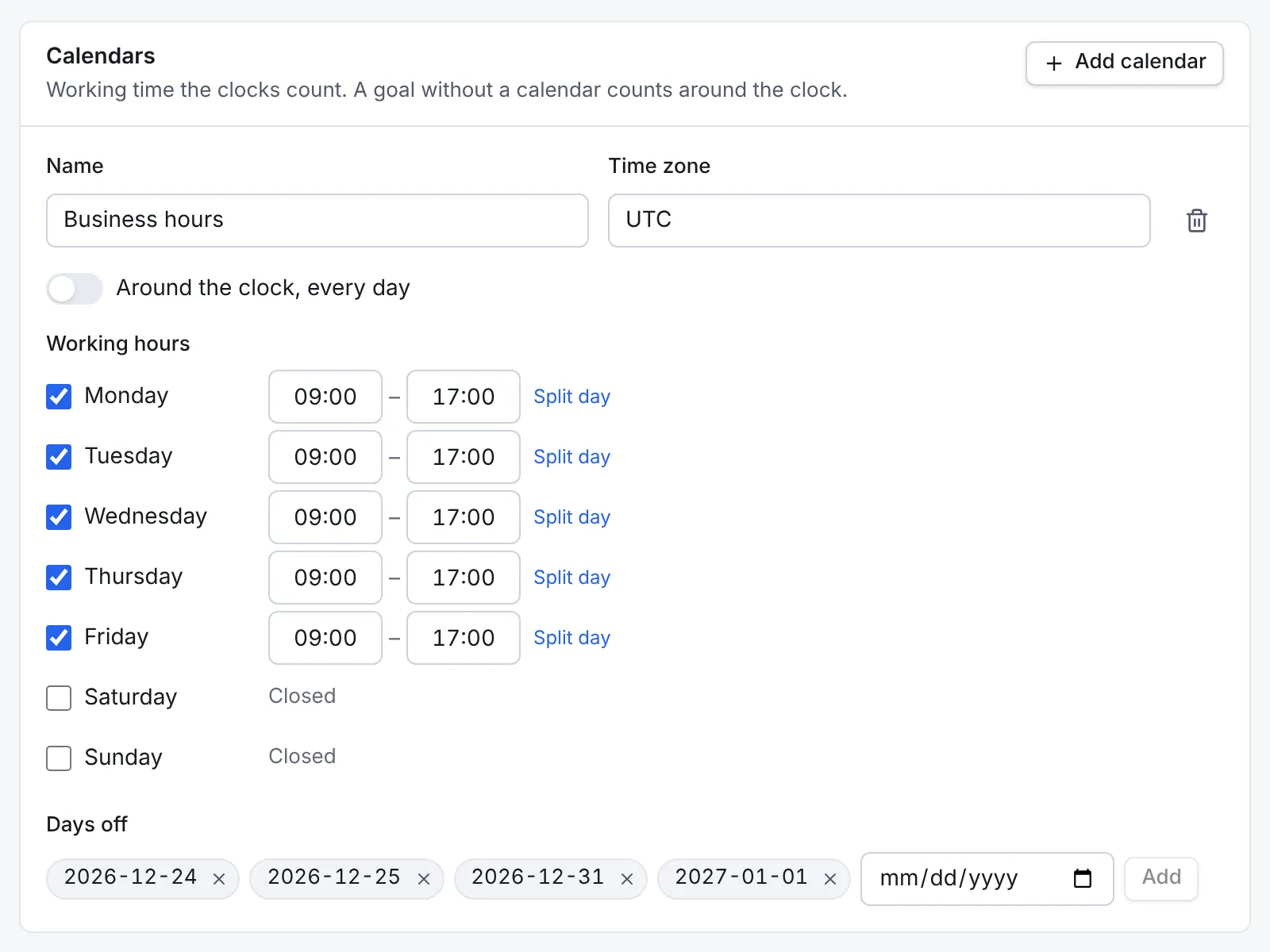Edit Tuesday start time 09:00
The height and width of the screenshot is (952, 1270).
pyautogui.click(x=325, y=457)
